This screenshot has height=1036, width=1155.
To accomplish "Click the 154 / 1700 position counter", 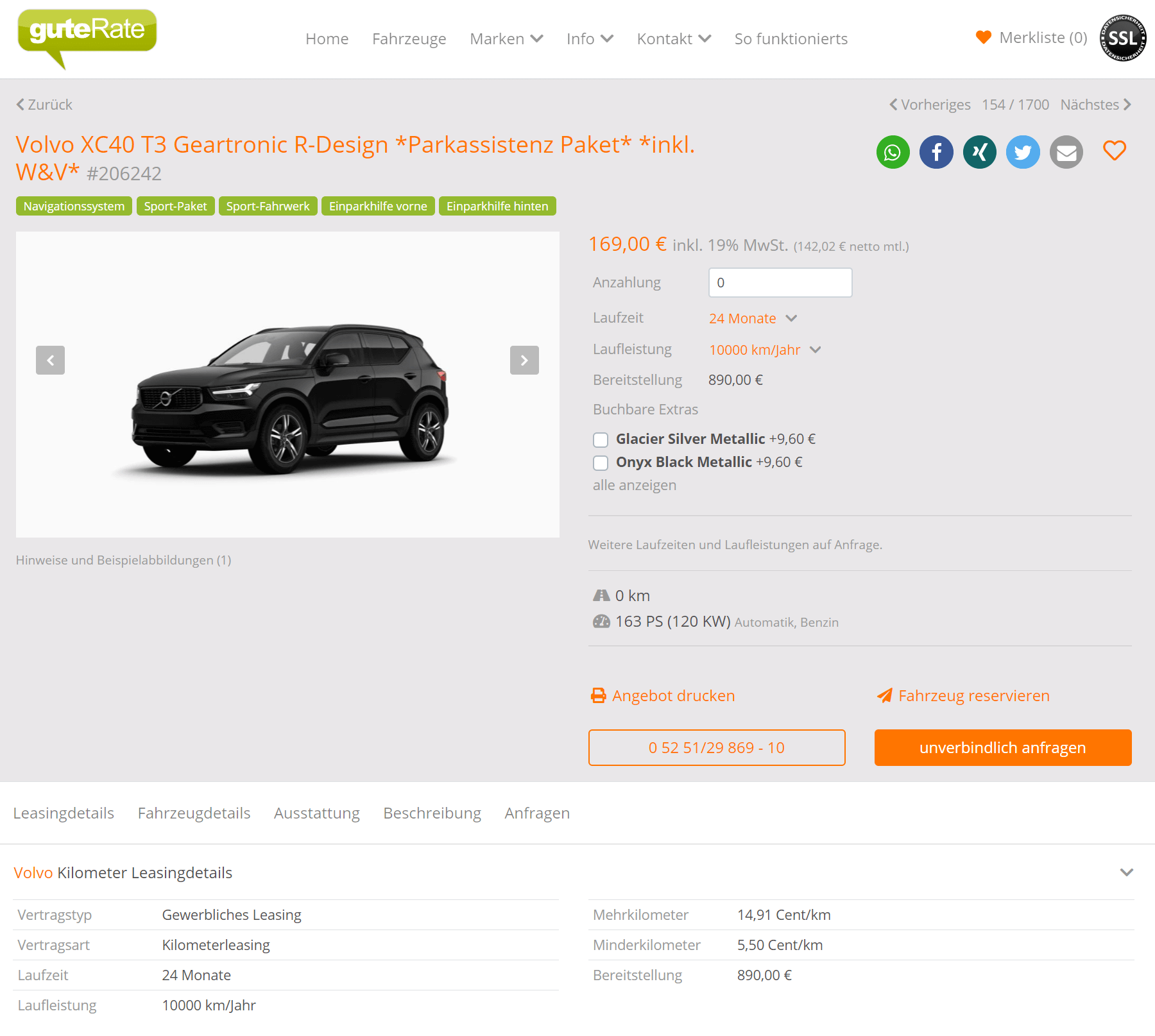I will (1015, 105).
